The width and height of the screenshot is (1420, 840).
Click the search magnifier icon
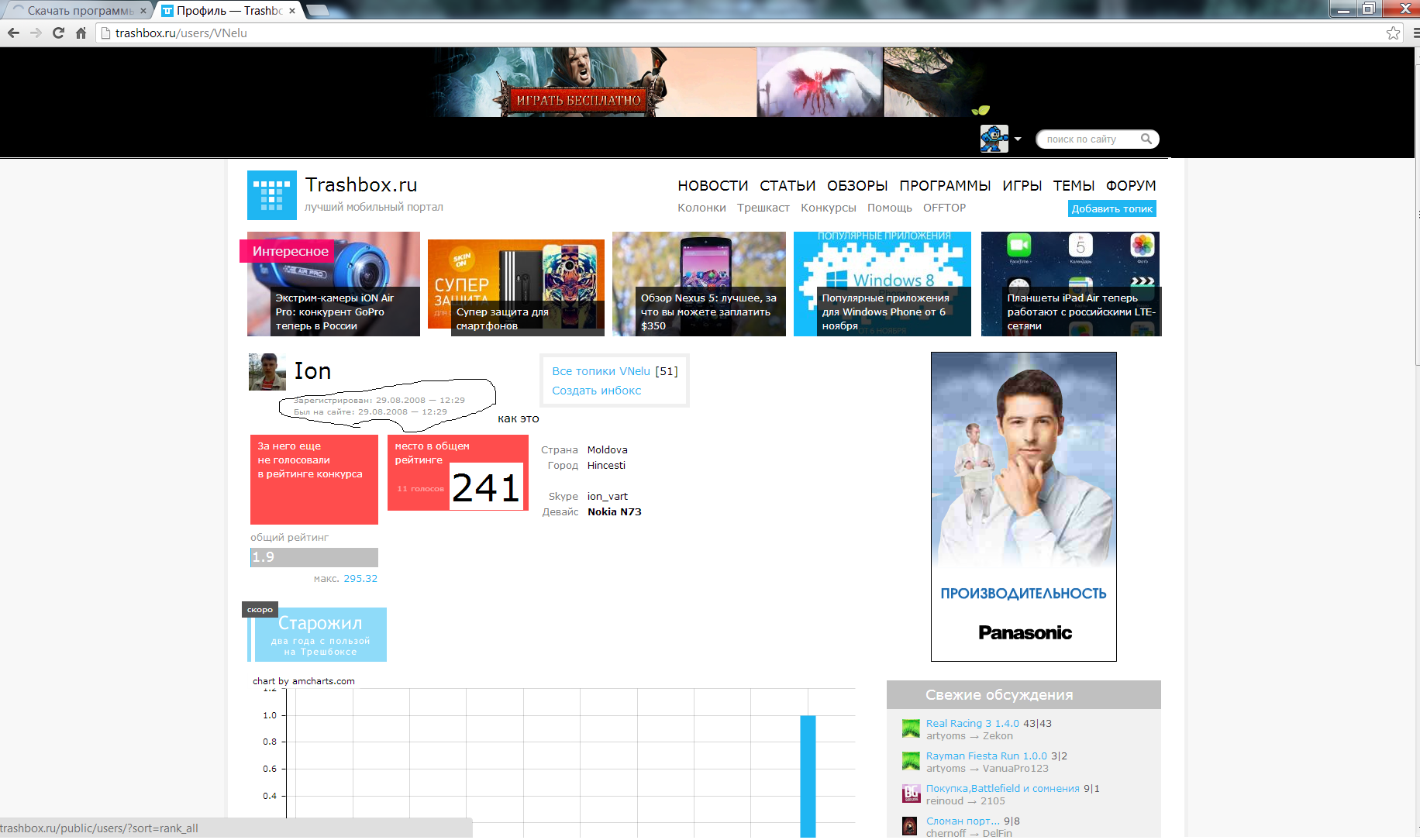click(1146, 139)
